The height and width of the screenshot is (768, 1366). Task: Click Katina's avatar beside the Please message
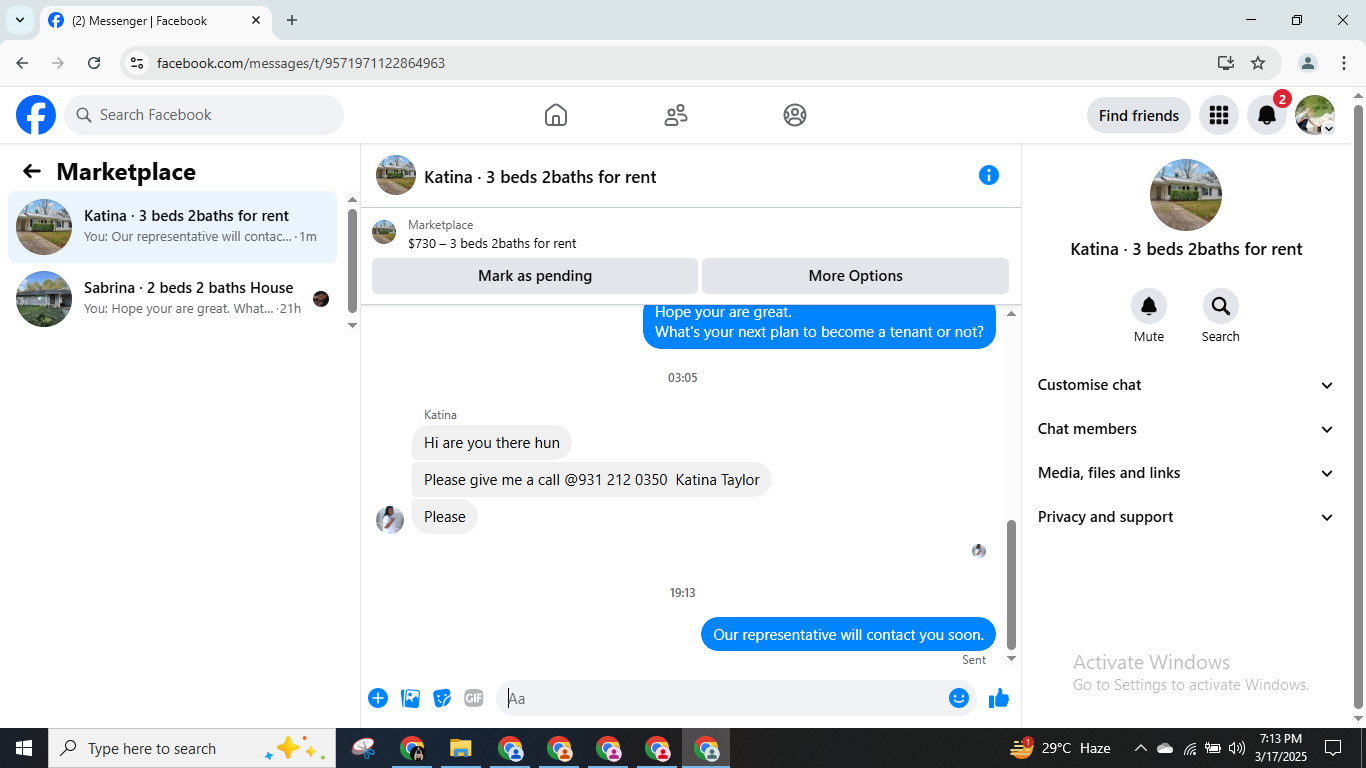coord(390,520)
